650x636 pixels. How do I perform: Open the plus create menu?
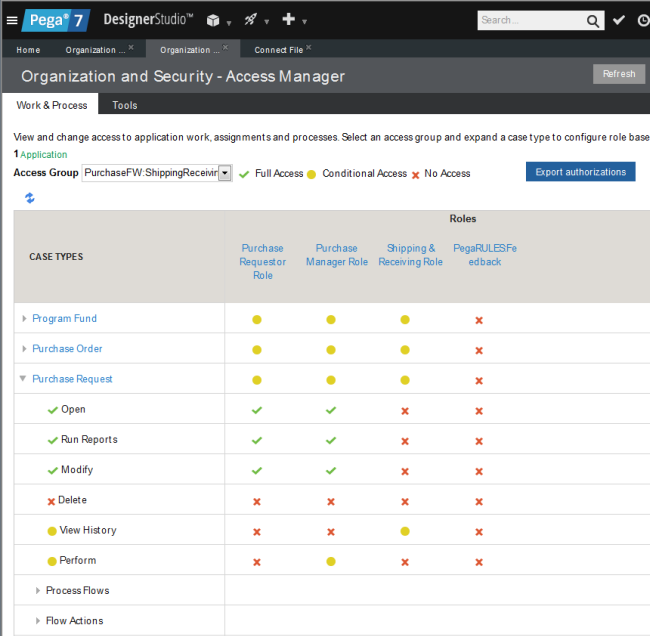pos(288,20)
